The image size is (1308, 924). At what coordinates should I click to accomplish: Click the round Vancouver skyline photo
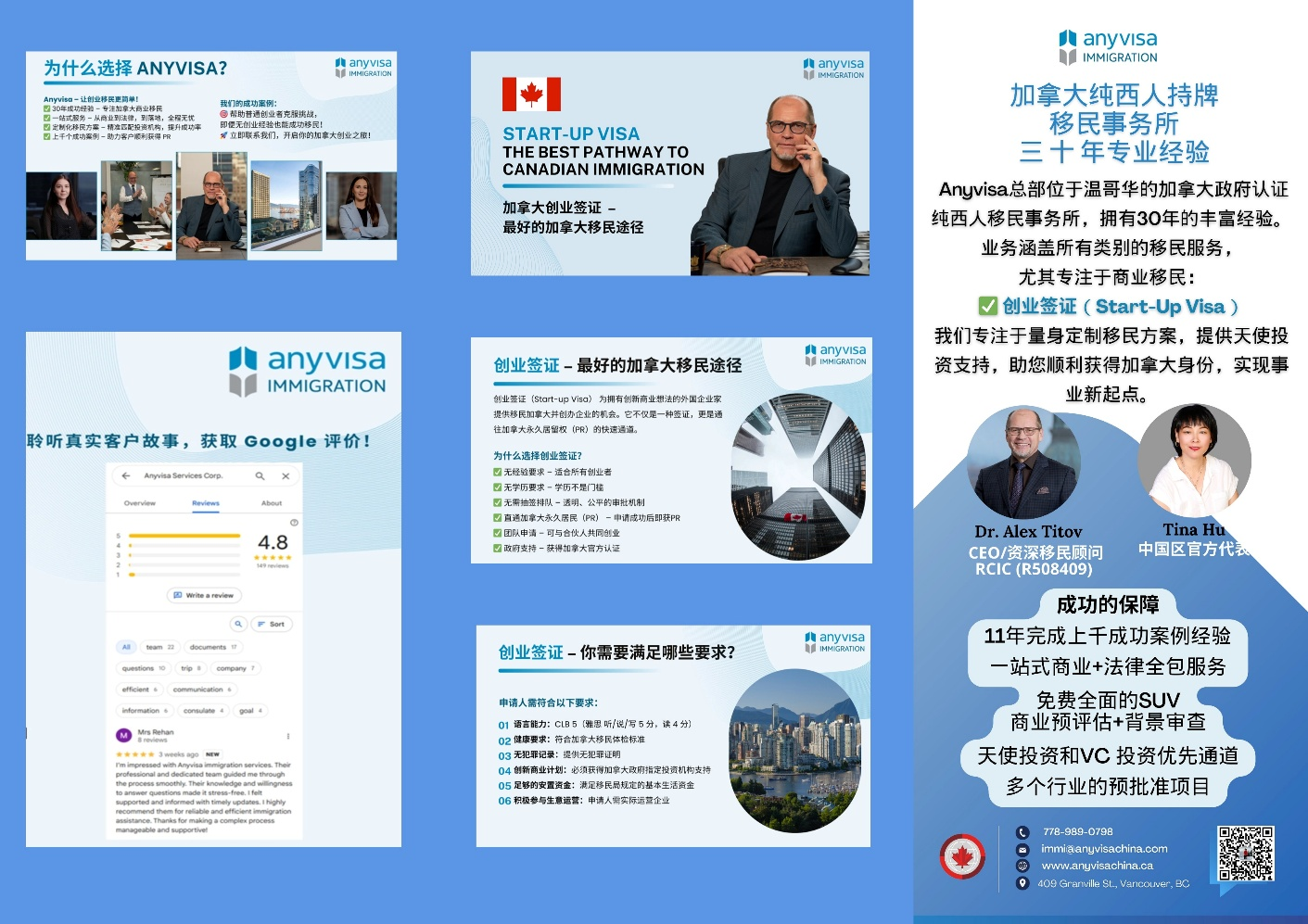click(x=797, y=752)
